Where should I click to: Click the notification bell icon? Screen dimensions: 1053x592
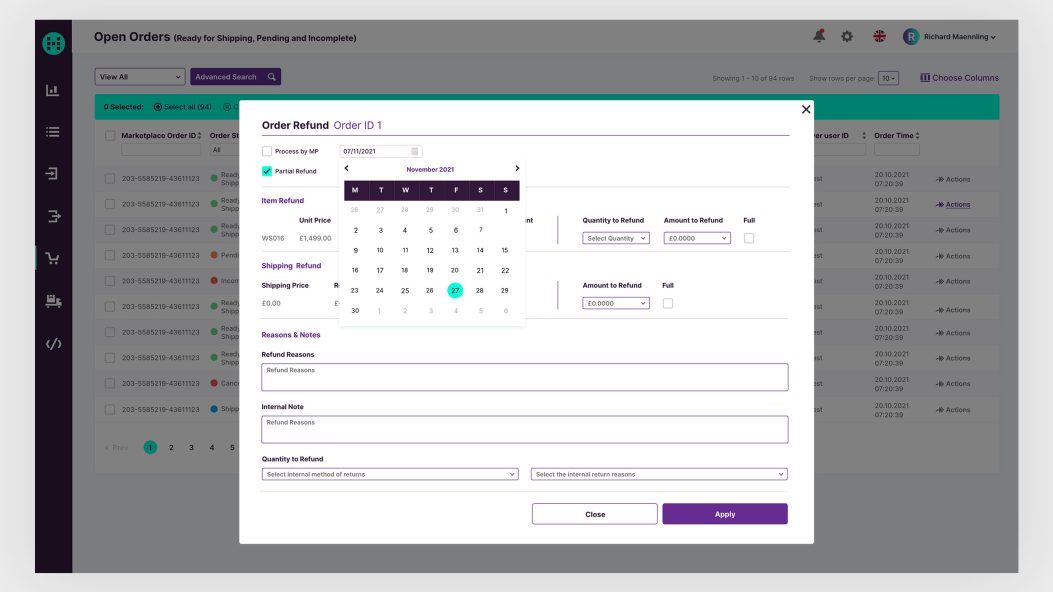(819, 37)
